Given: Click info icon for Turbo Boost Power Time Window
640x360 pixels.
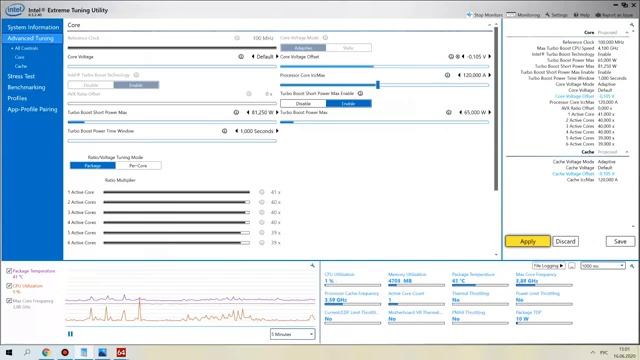Looking at the screenshot, I should point(224,131).
